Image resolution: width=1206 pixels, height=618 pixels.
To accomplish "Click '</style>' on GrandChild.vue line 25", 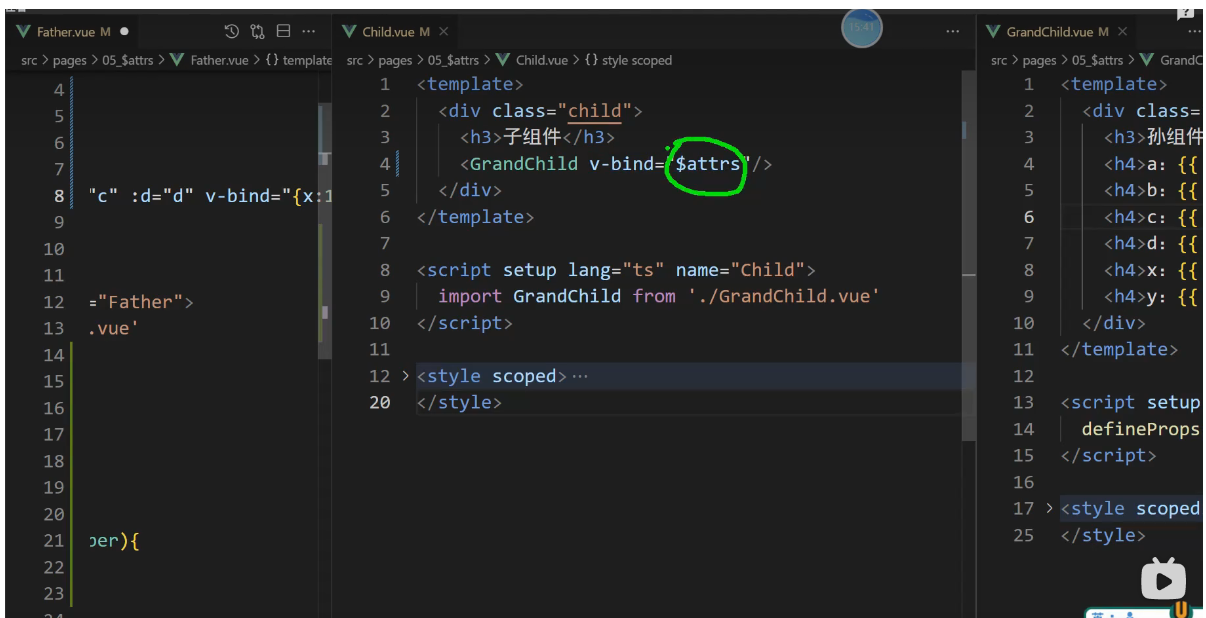I will [x=1103, y=535].
